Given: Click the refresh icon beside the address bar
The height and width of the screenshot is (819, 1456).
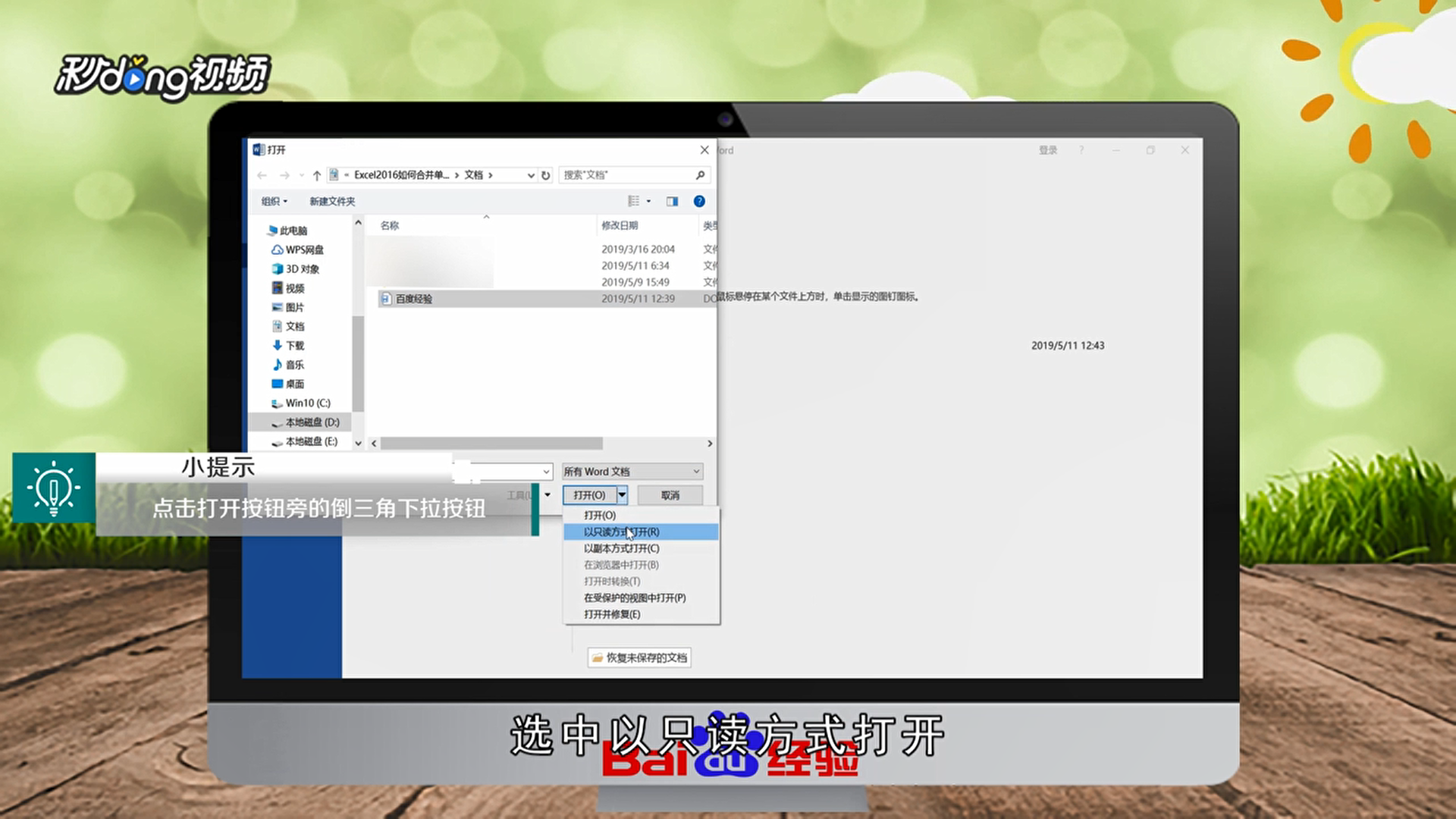Looking at the screenshot, I should click(545, 175).
